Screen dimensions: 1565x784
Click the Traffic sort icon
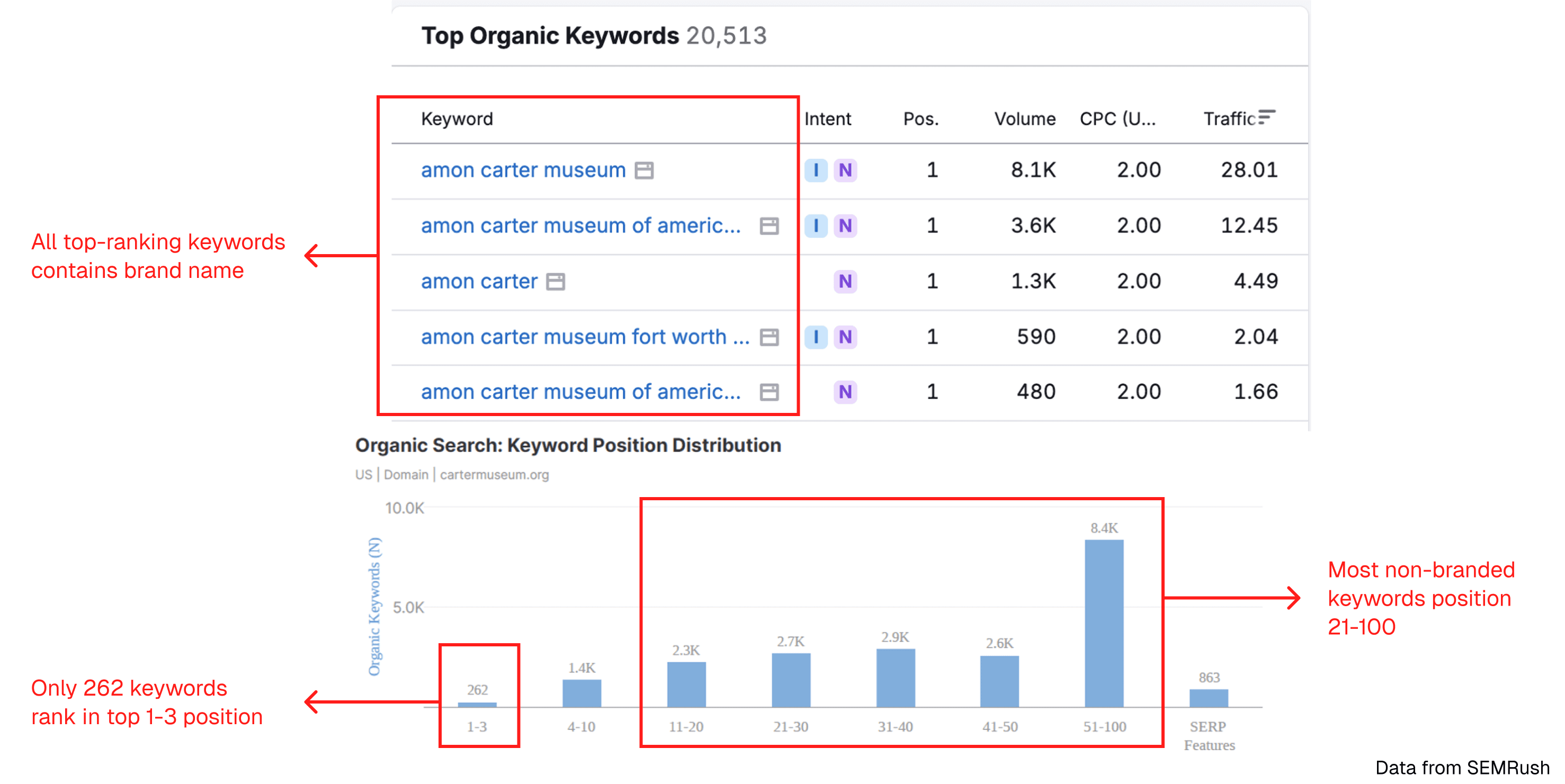click(1266, 117)
